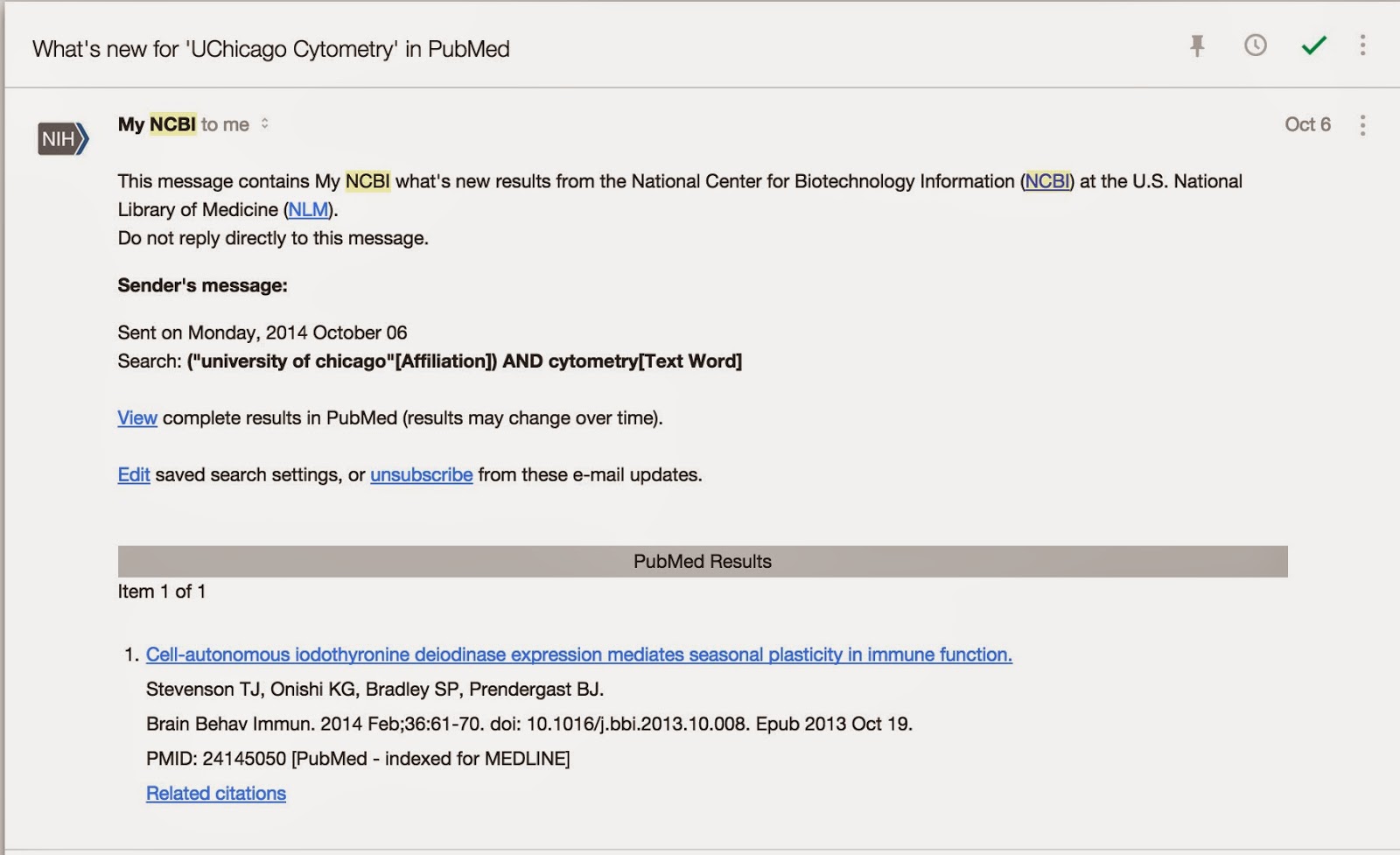This screenshot has height=855, width=1400.
Task: Click the PubMed Results header bar
Action: [x=703, y=562]
